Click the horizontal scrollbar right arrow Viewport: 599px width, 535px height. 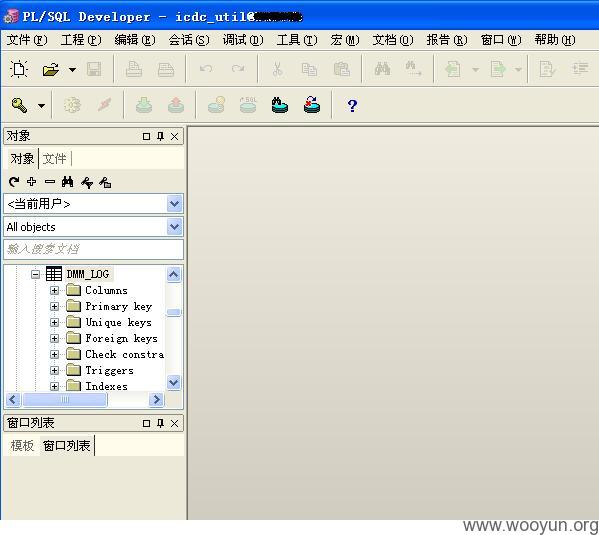156,400
